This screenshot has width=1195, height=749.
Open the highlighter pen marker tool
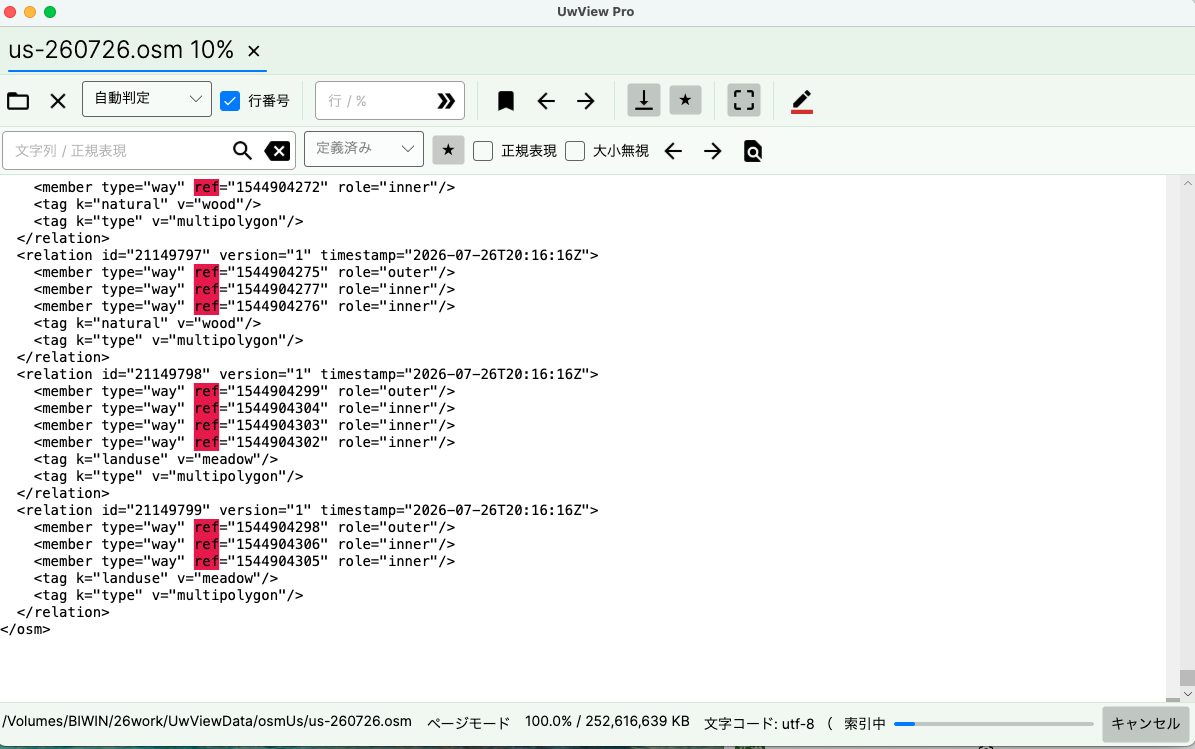coord(802,101)
